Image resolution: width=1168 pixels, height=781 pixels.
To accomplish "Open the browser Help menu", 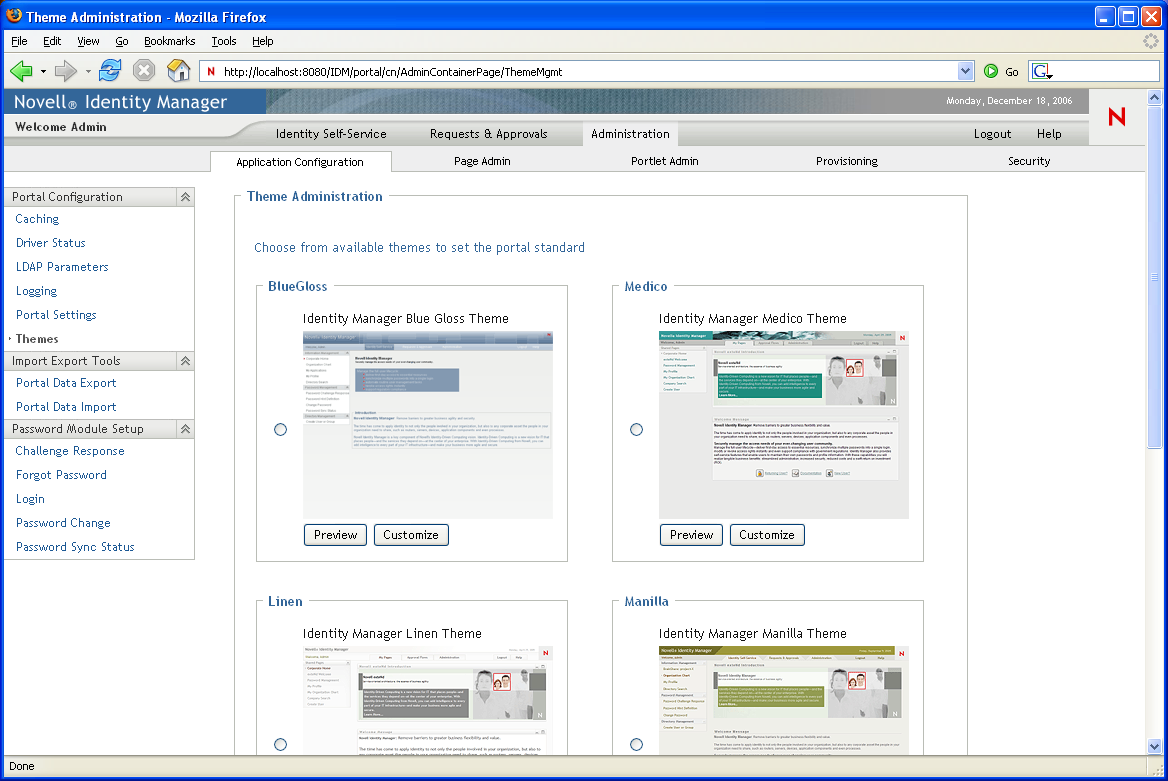I will [262, 41].
